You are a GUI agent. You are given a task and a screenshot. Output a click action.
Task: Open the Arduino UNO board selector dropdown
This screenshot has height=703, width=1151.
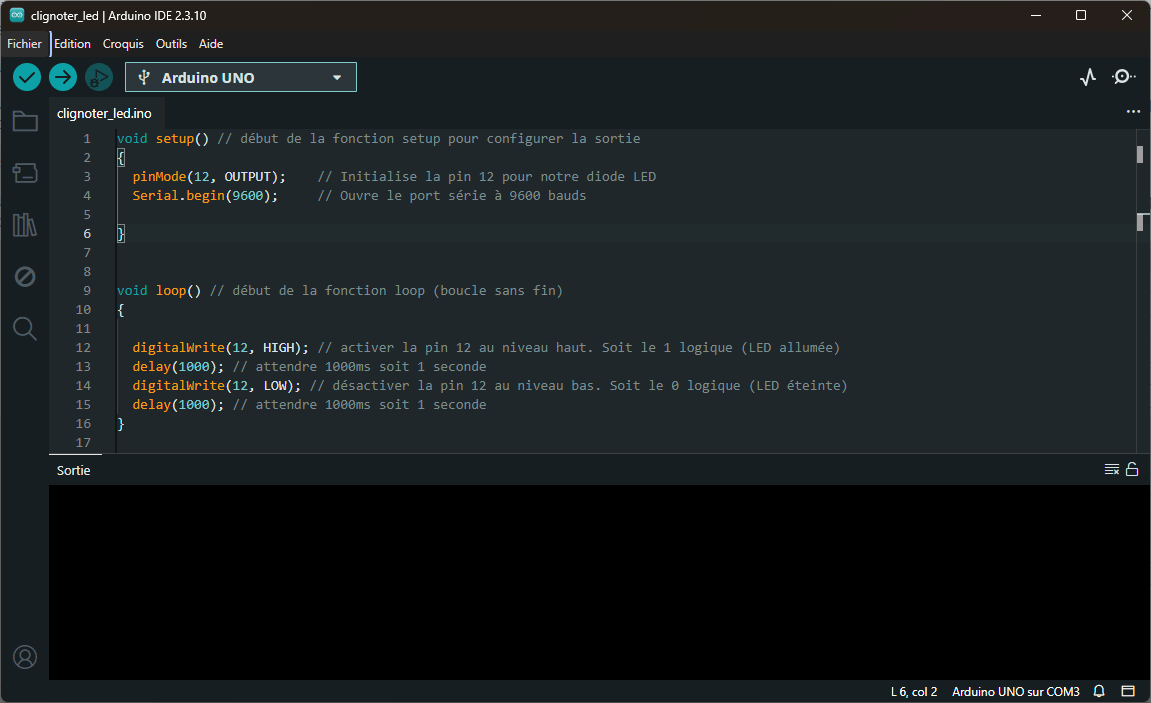point(241,77)
